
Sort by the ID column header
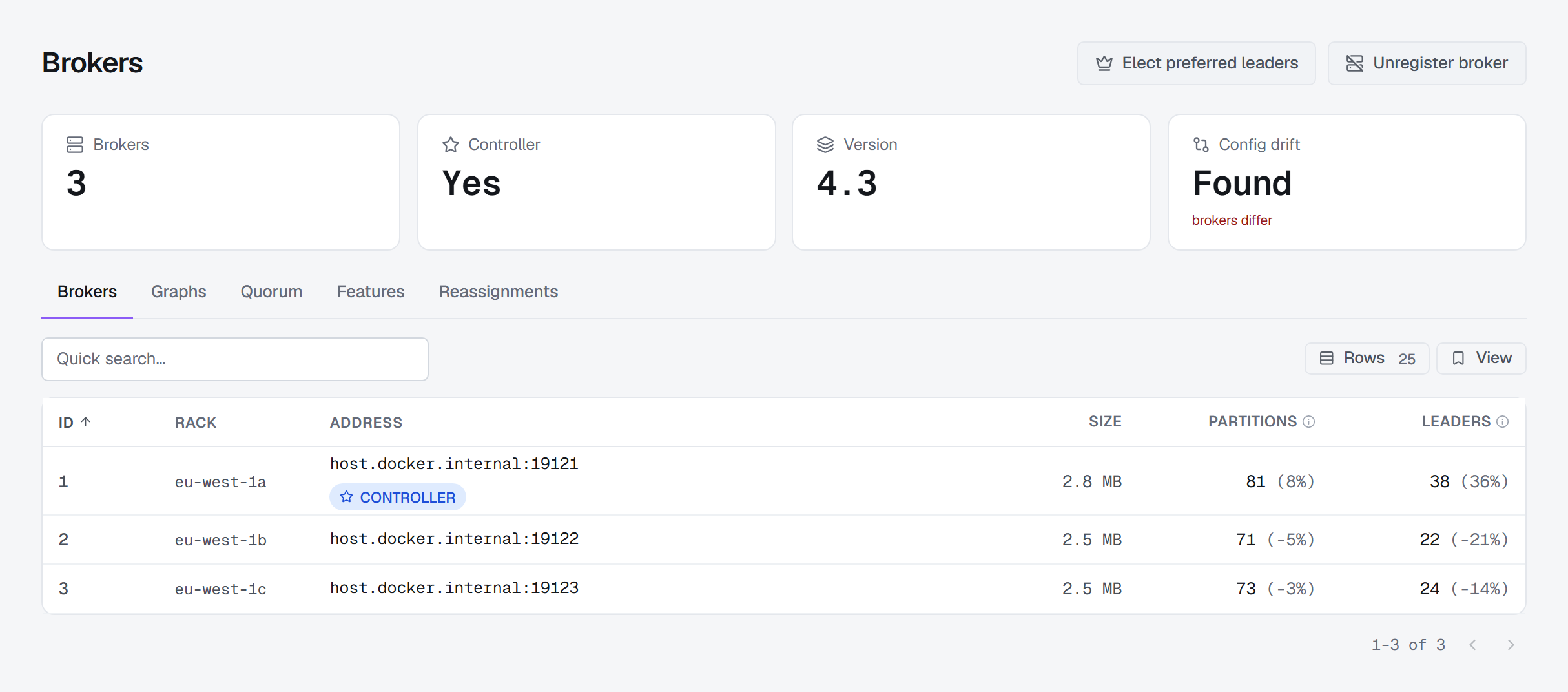(66, 423)
